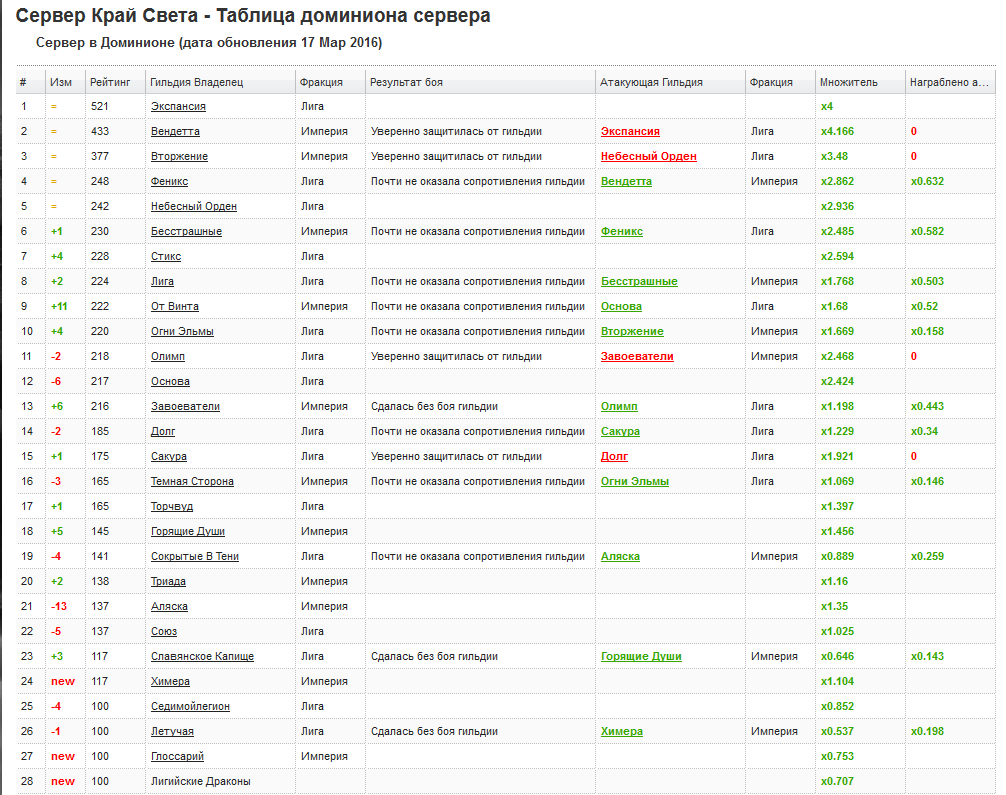Open the Лига guild owner link in row 8
The width and height of the screenshot is (1006, 795).
(x=162, y=282)
